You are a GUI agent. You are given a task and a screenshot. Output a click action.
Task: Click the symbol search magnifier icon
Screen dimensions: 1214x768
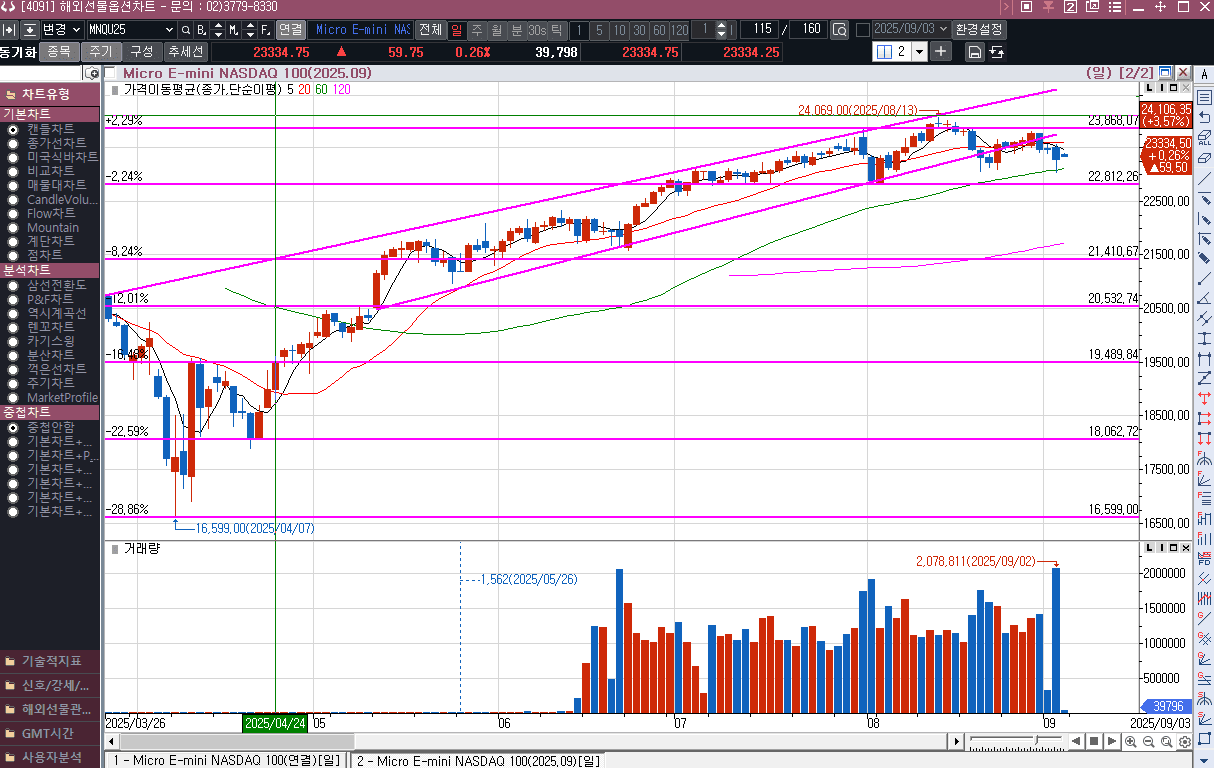click(x=186, y=30)
